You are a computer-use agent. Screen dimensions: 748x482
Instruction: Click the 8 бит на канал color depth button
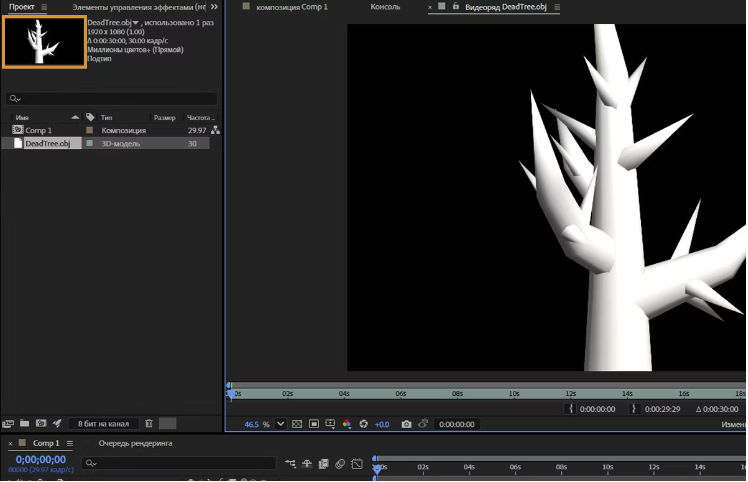[104, 424]
